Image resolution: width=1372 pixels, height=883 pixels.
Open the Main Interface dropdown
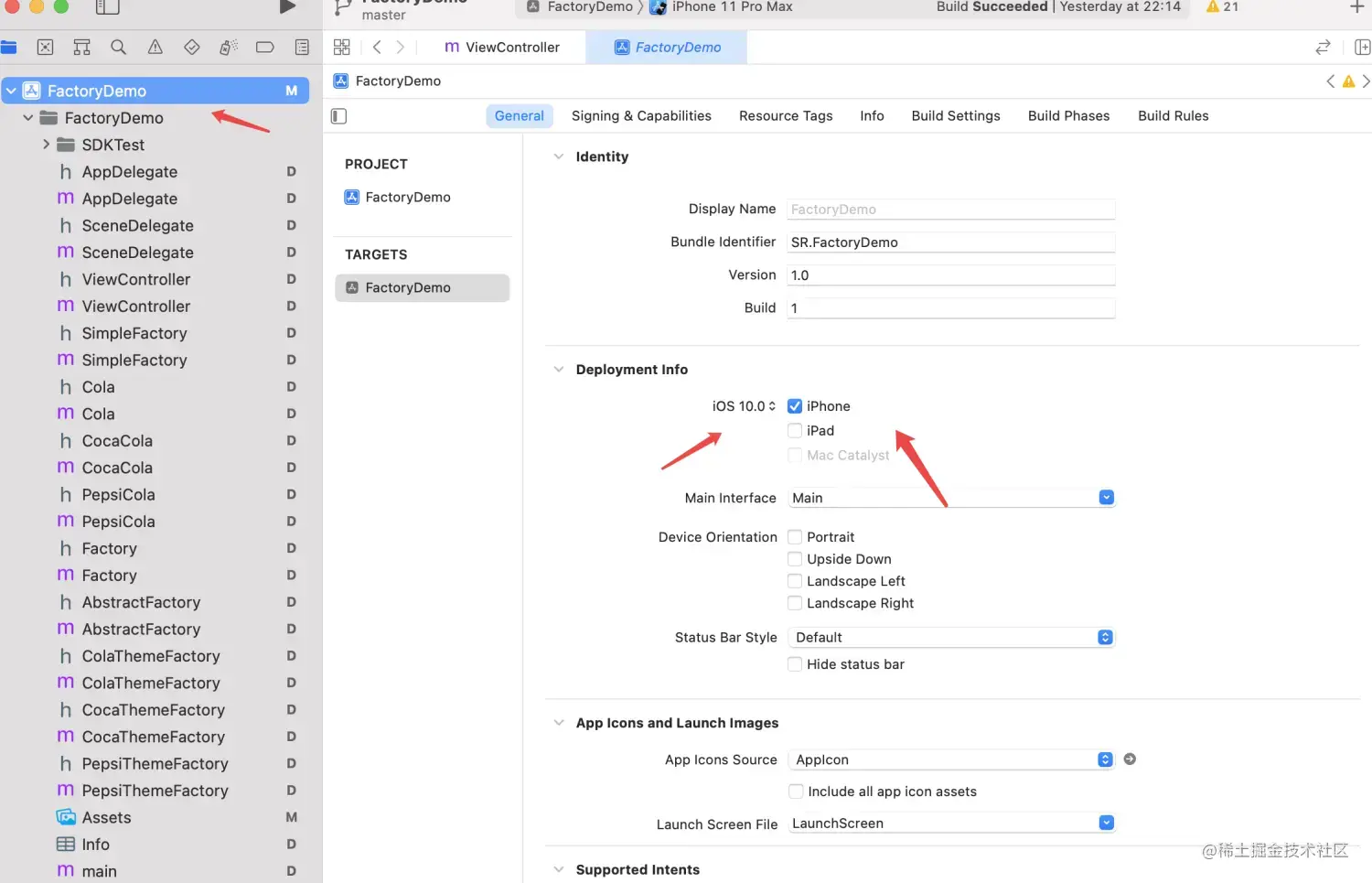951,498
